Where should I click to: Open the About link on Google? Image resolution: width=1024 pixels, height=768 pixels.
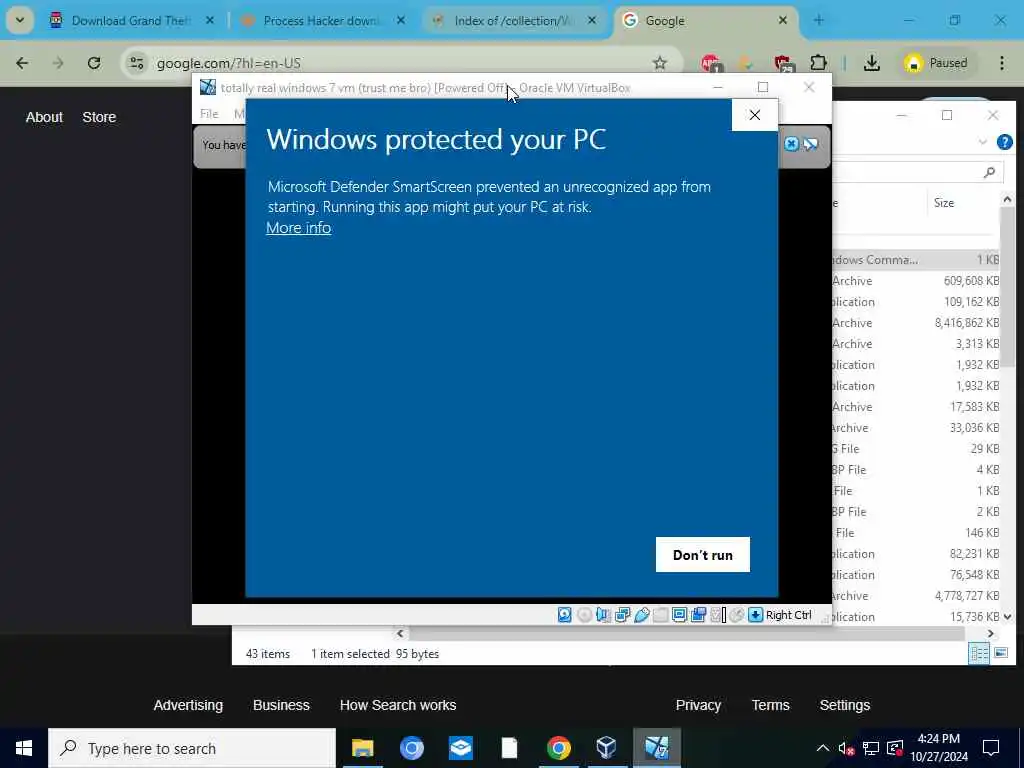44,117
